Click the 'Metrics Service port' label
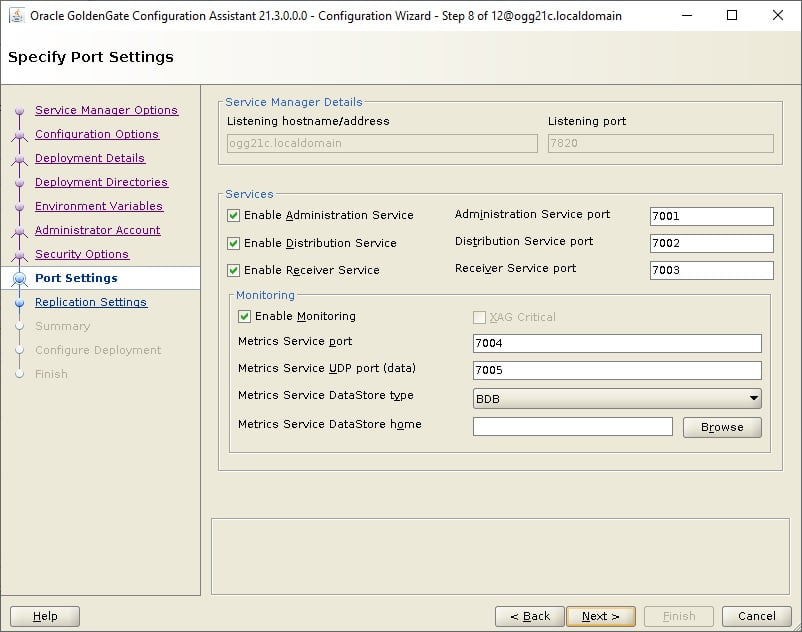The width and height of the screenshot is (802, 632). coord(295,342)
